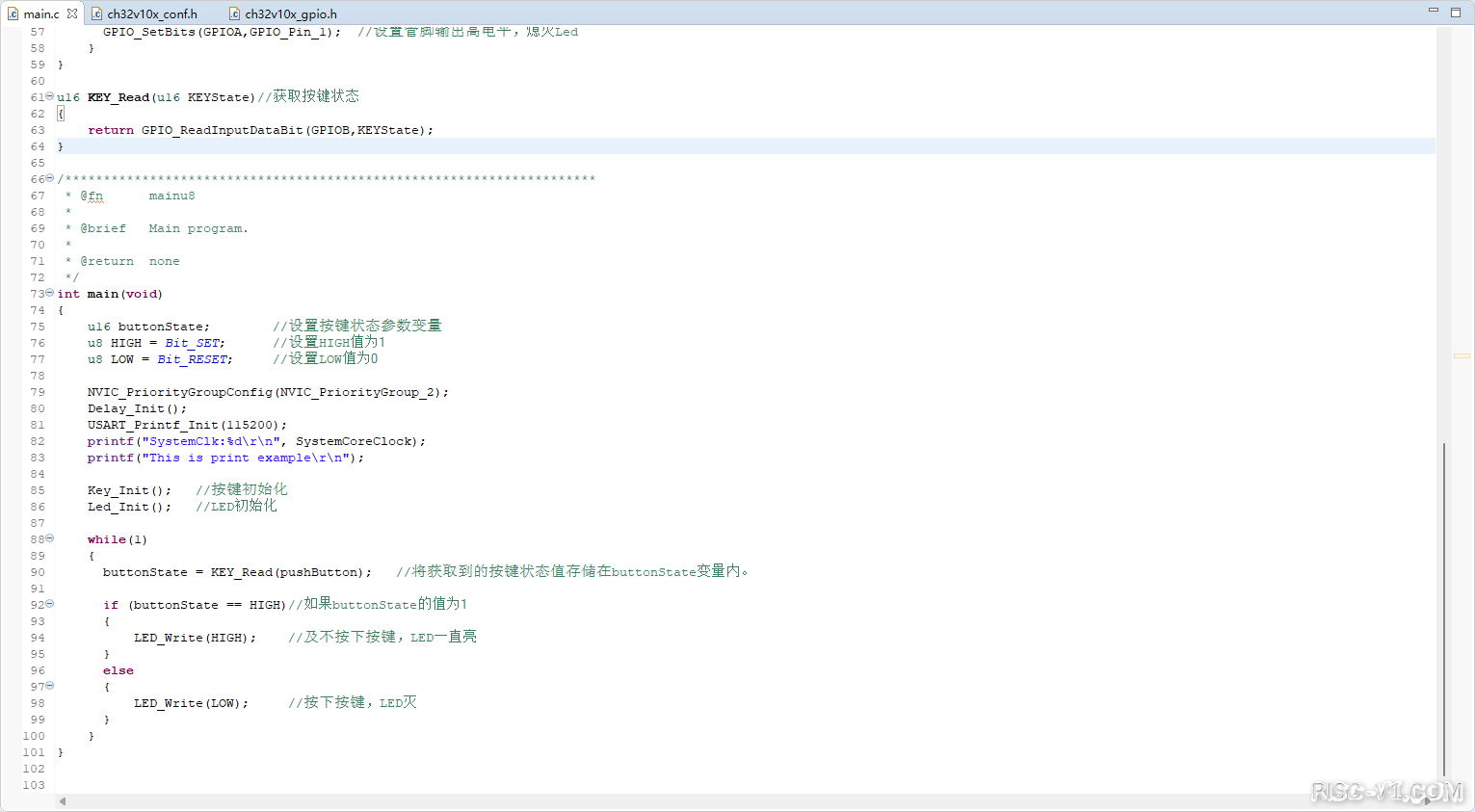Screen dimensions: 1475x812
Task: Click the printf "SystemClk:%d" line
Action: coord(256,441)
